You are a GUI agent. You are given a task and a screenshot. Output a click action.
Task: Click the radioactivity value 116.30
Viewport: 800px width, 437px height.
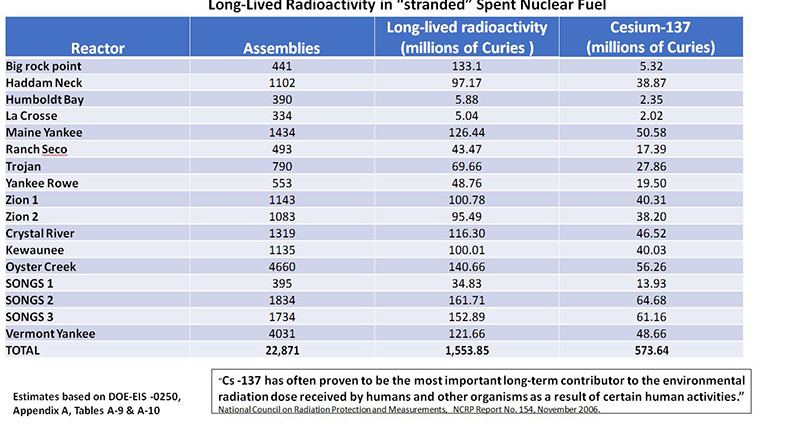[467, 234]
